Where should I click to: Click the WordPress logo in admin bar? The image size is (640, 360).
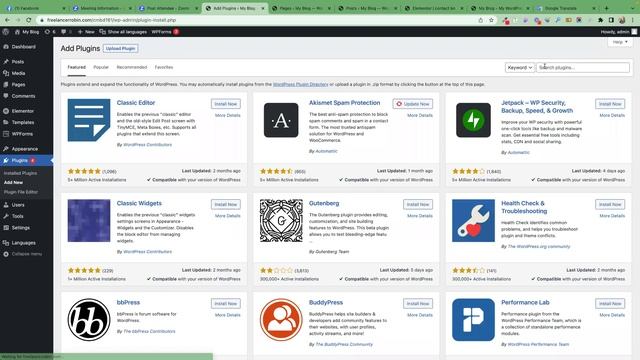click(6, 31)
